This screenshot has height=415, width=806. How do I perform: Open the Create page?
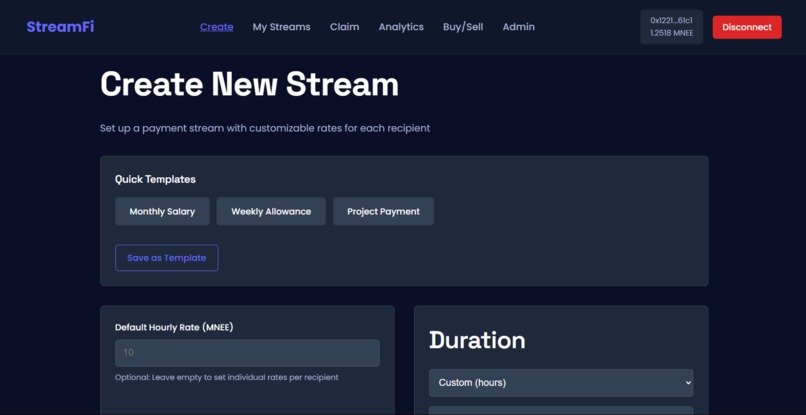click(x=216, y=27)
